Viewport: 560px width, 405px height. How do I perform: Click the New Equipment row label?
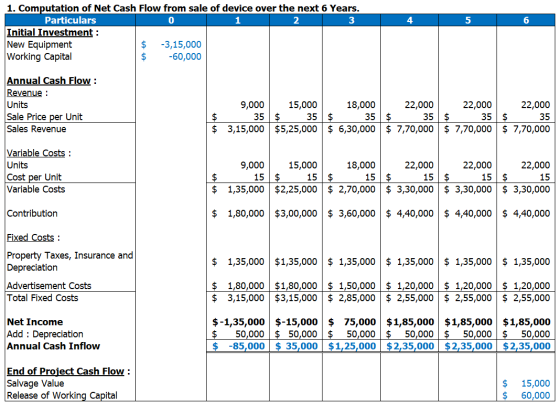39,45
